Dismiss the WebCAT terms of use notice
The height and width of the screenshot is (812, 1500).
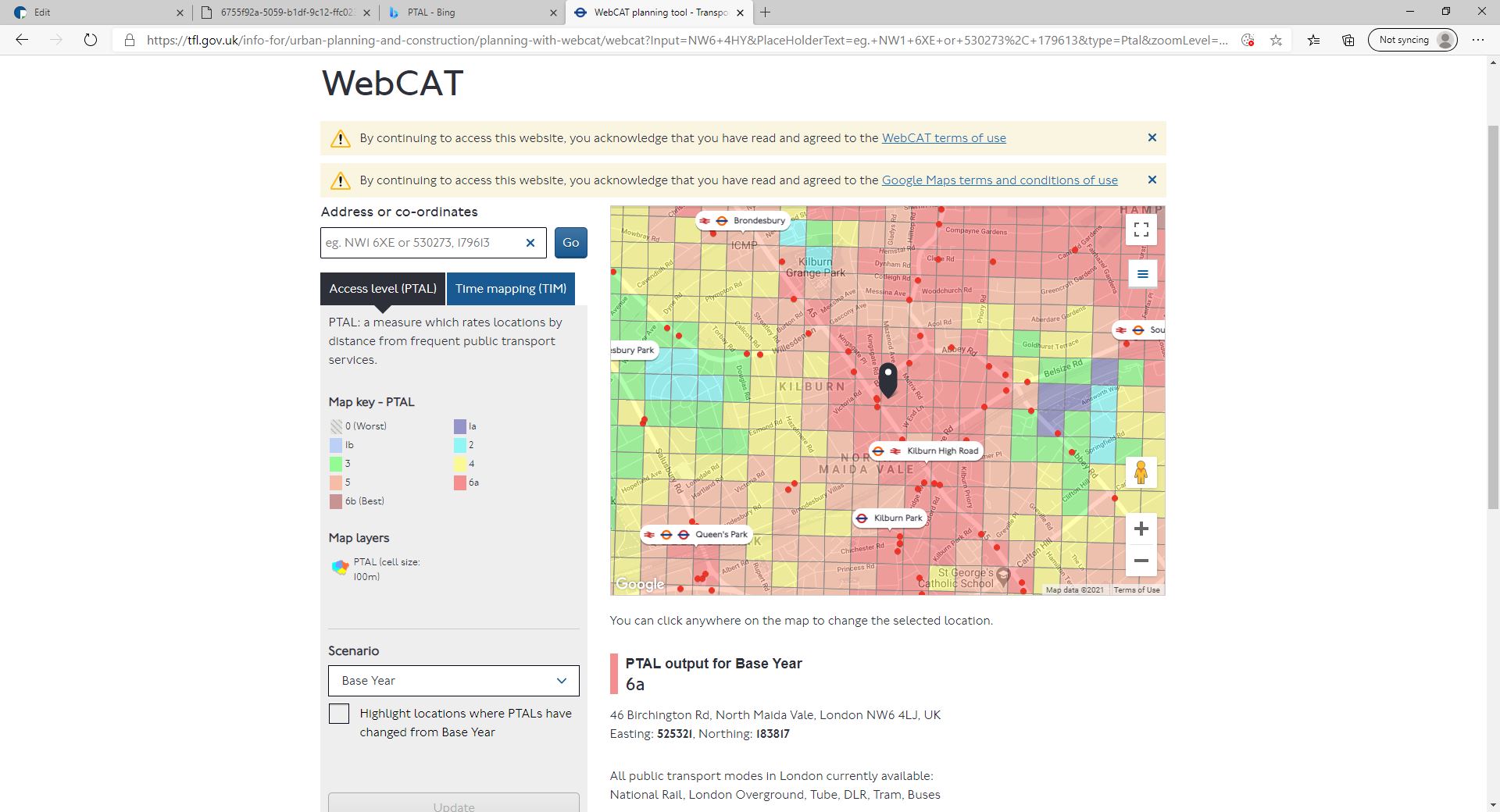pyautogui.click(x=1152, y=137)
